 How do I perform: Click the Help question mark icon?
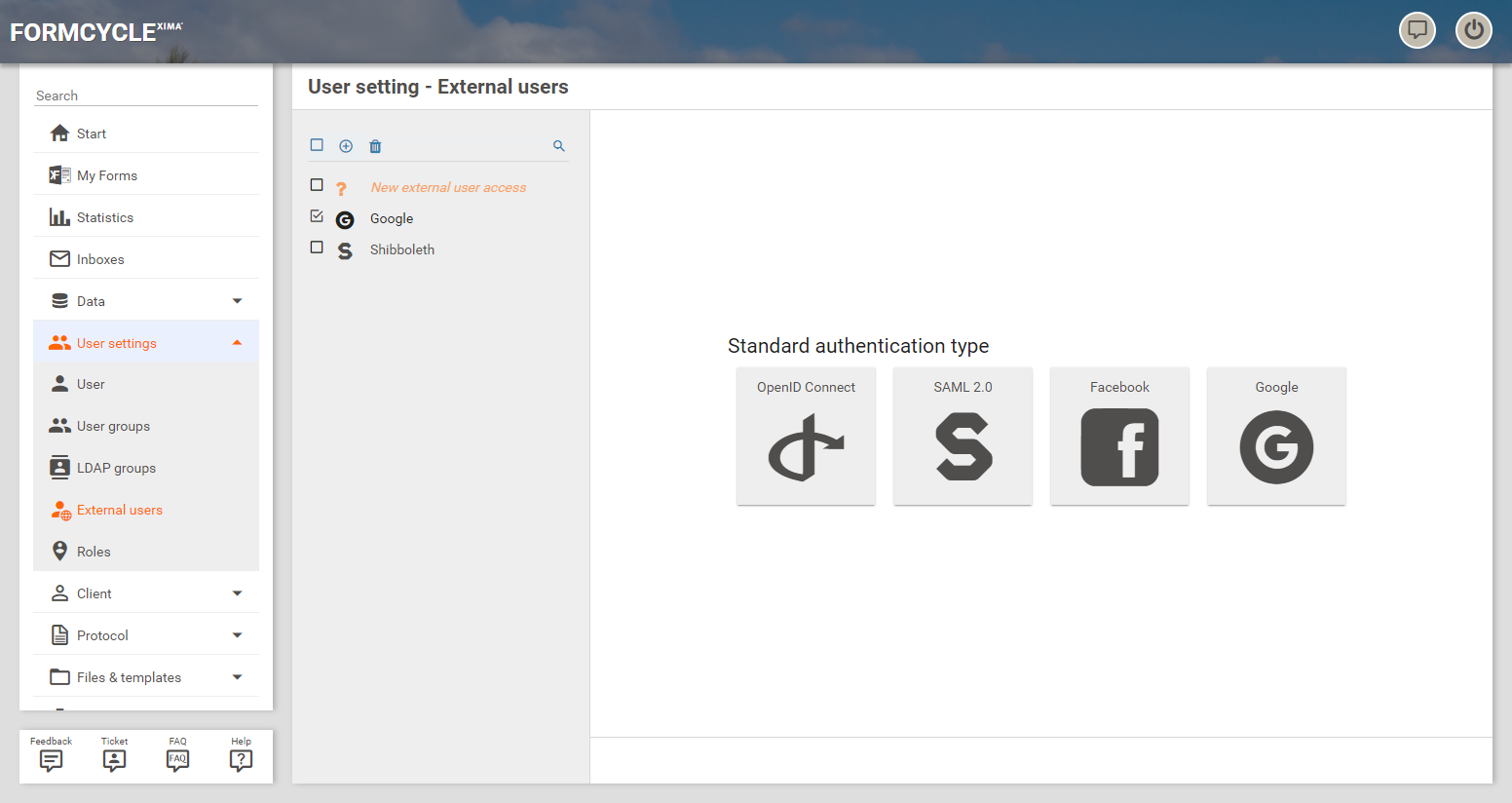point(241,756)
